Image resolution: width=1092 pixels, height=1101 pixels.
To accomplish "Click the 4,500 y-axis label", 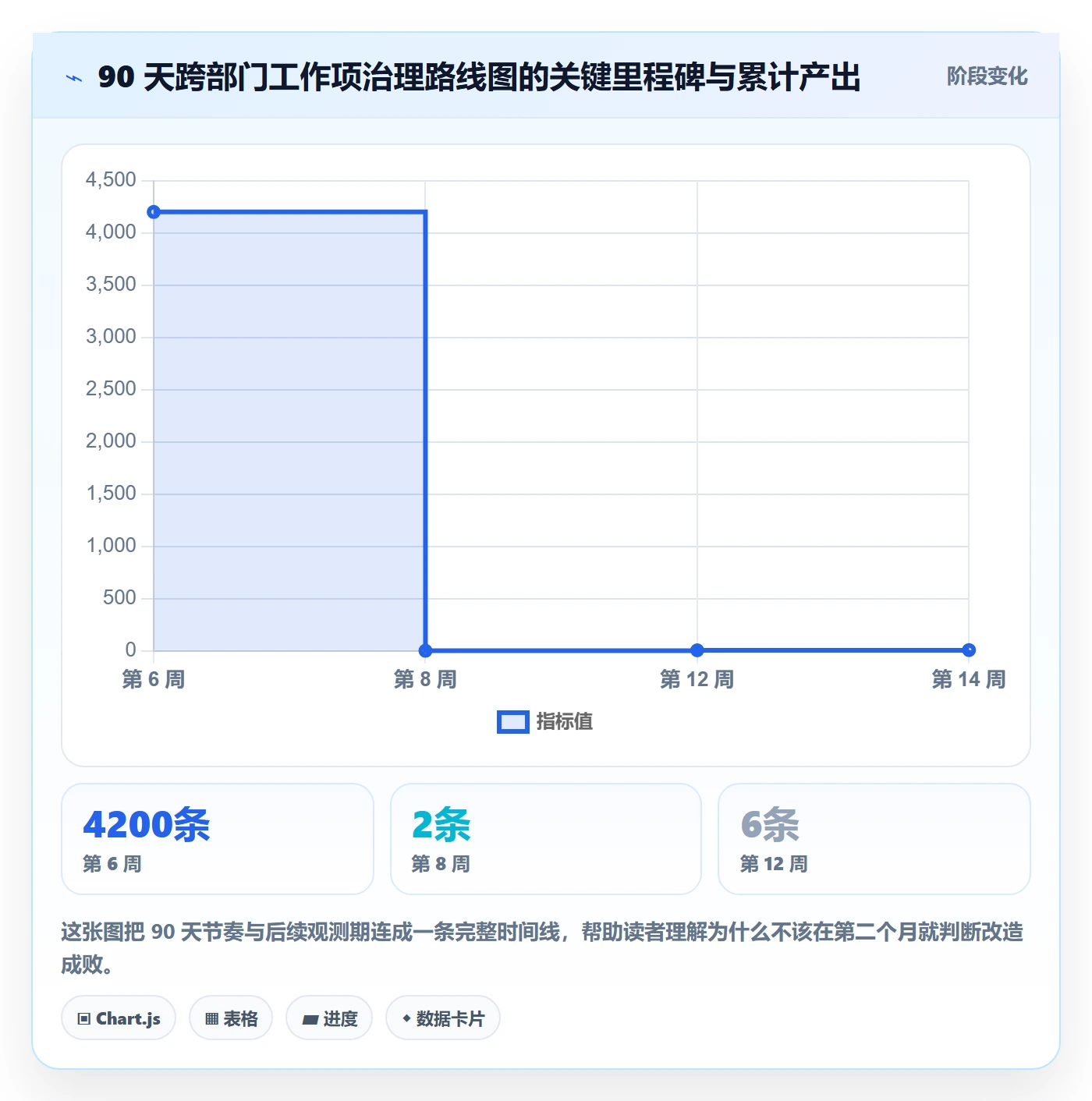I will coord(111,180).
